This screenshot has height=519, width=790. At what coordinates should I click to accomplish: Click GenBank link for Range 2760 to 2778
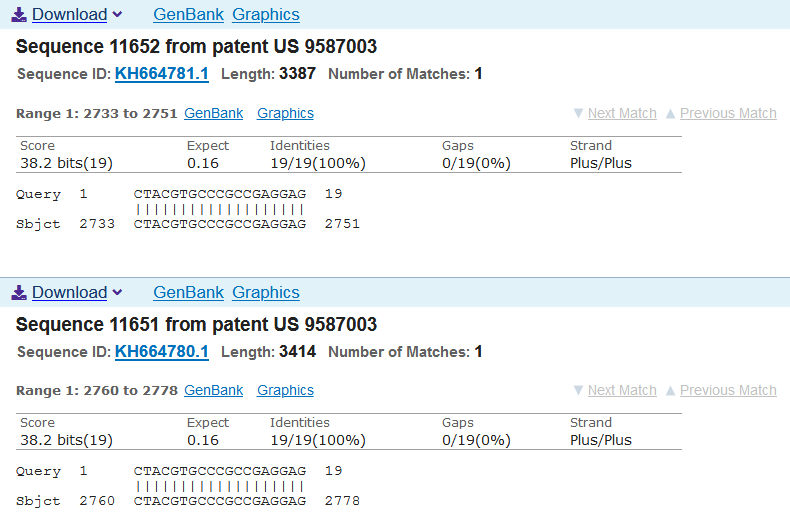coord(213,391)
